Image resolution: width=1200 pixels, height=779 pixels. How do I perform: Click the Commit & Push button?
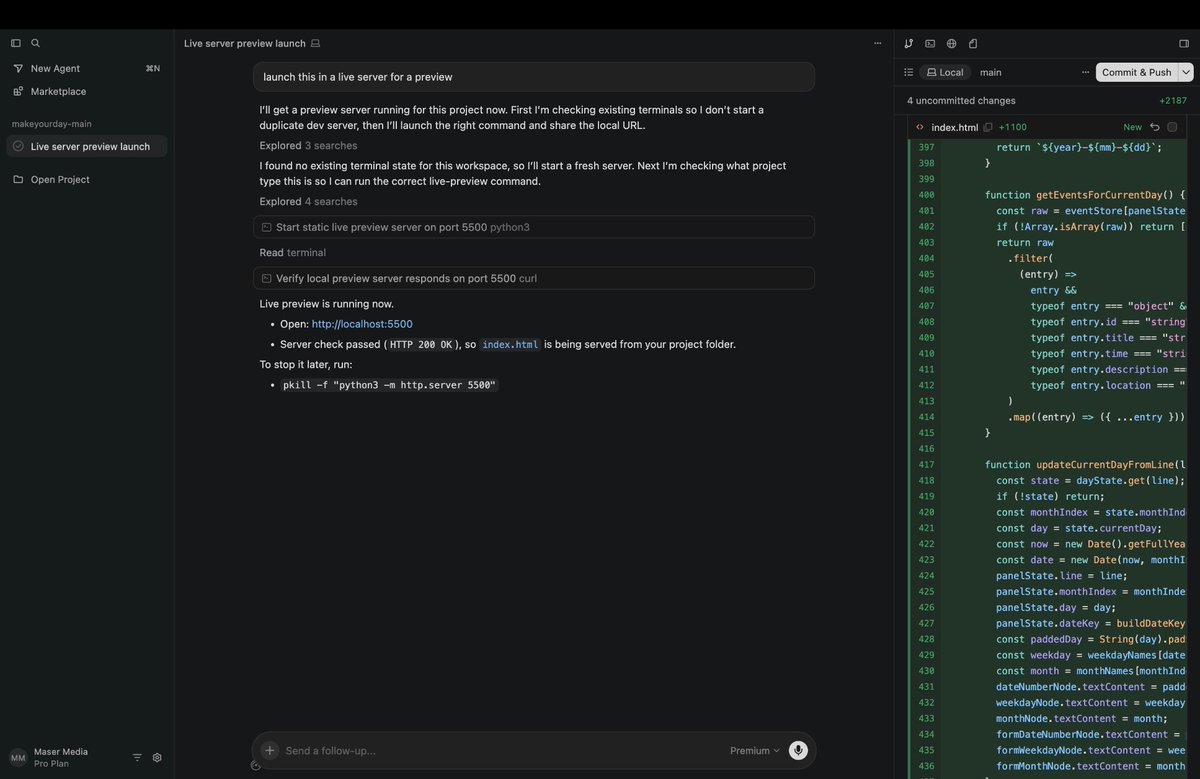[1137, 72]
